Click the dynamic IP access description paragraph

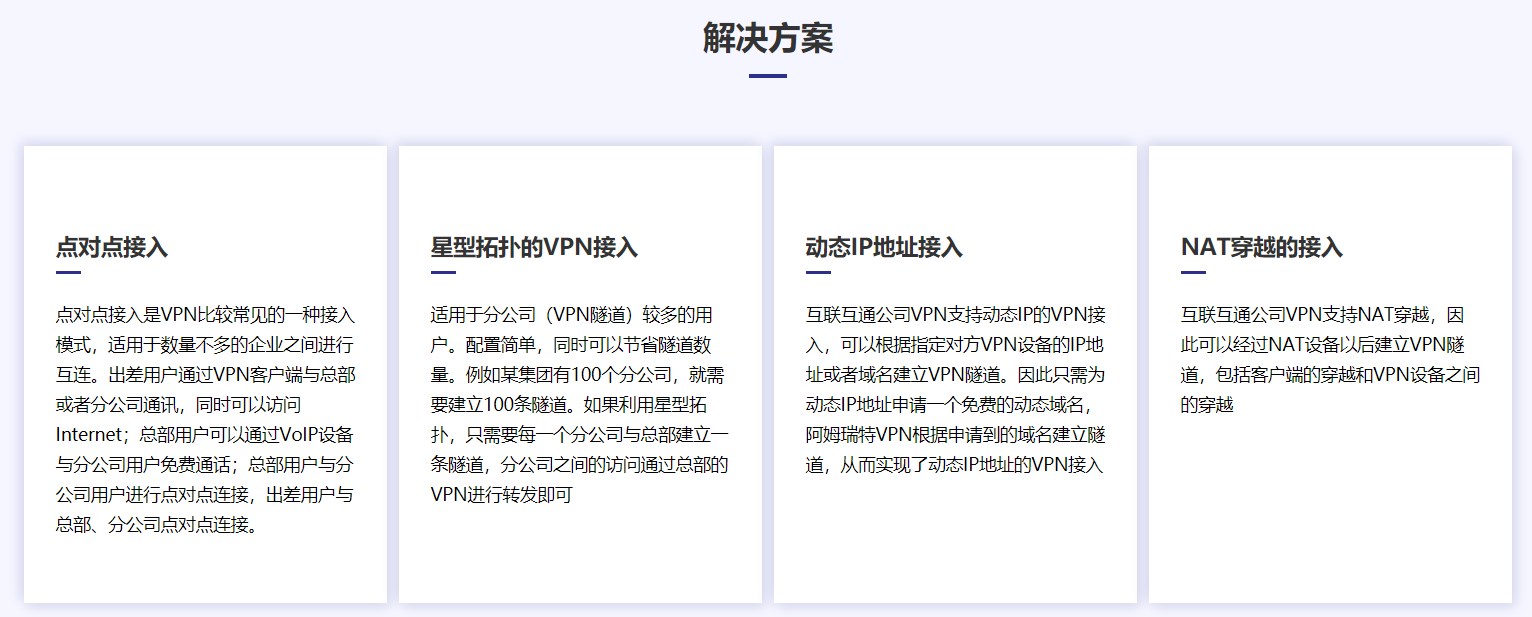click(x=955, y=390)
